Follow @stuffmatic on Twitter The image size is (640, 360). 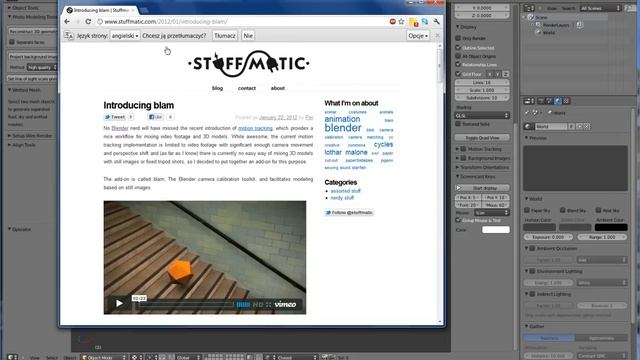click(x=349, y=213)
